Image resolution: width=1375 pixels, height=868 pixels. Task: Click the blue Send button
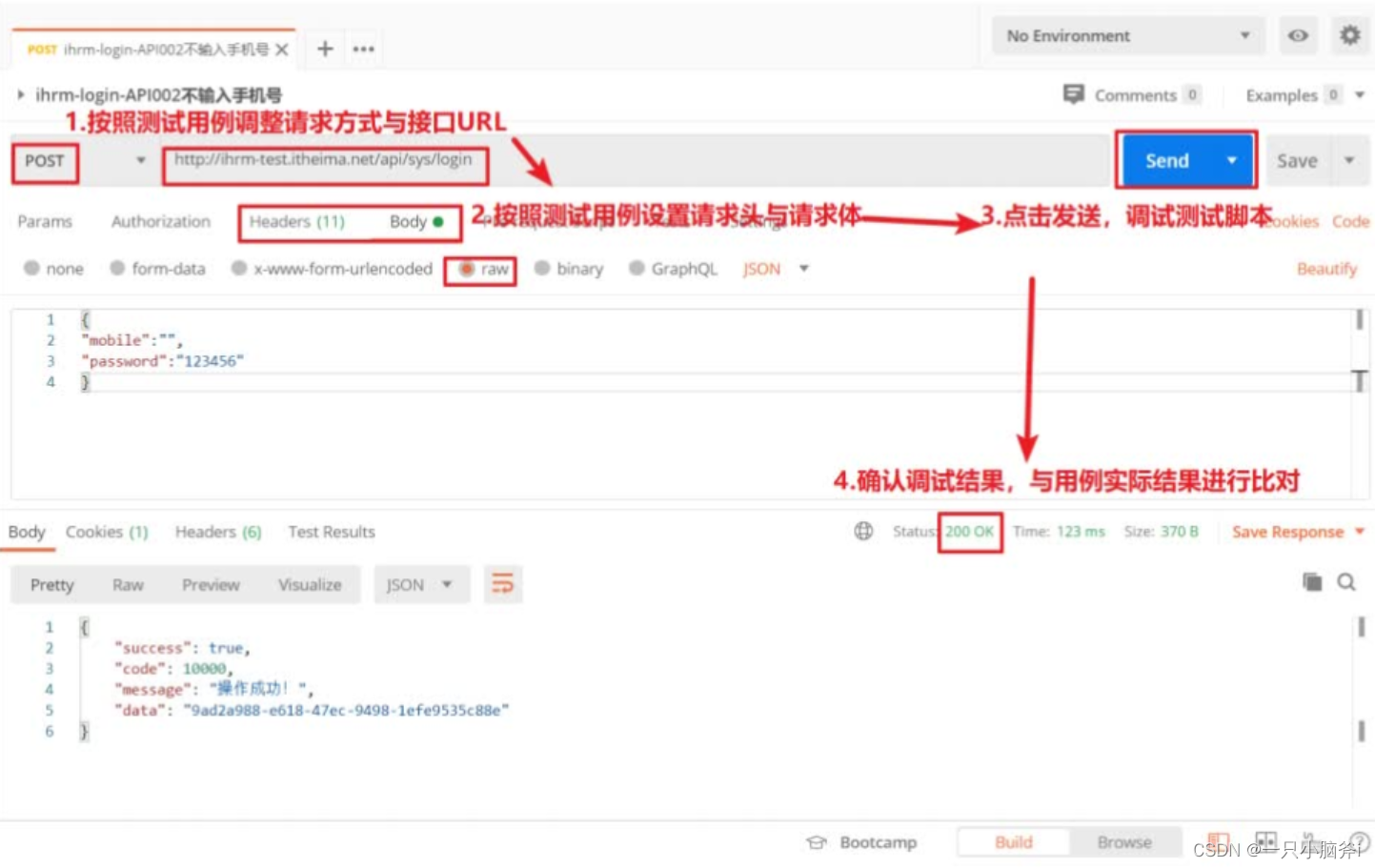(1166, 161)
